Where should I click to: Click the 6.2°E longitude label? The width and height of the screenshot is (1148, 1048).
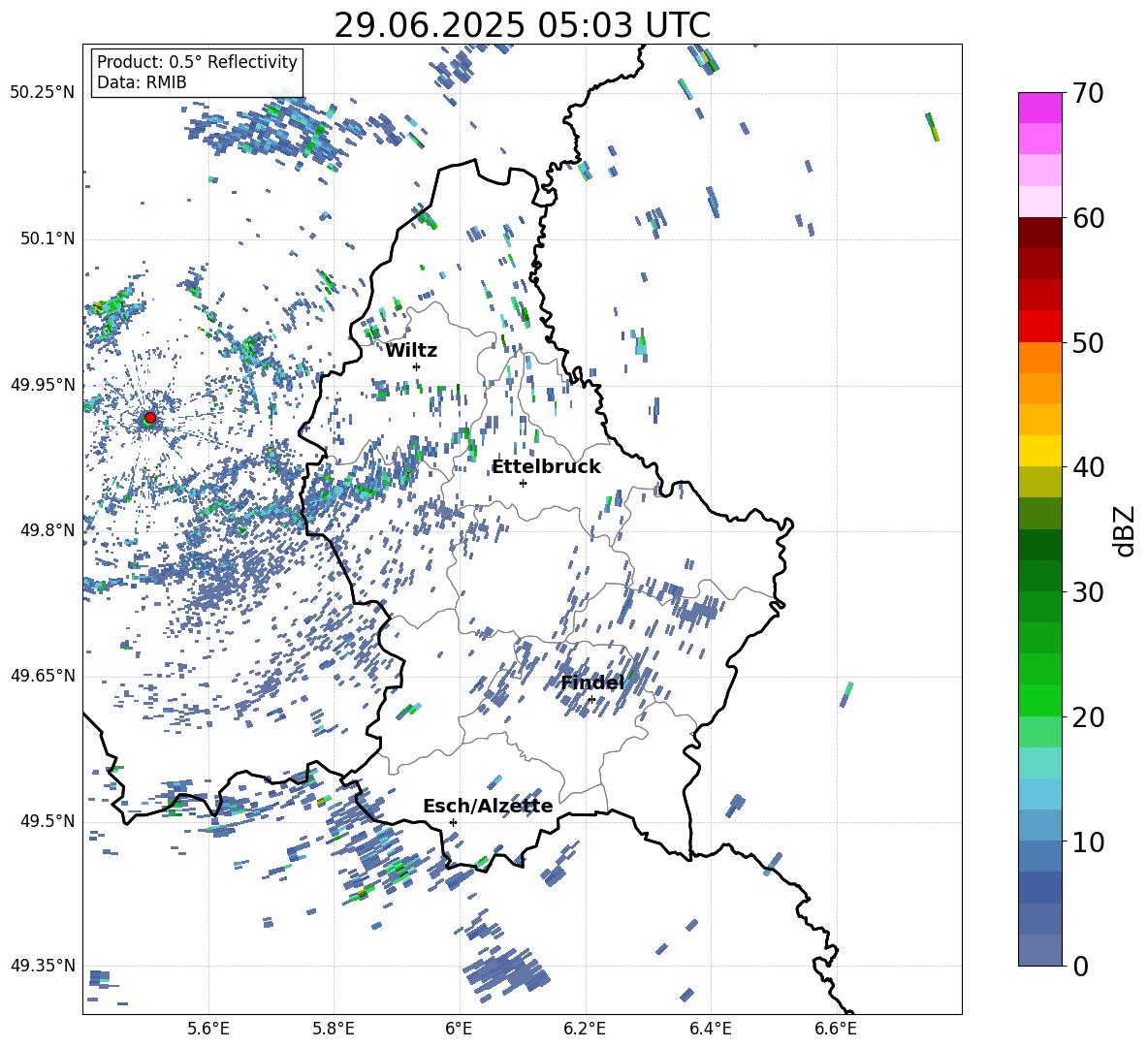point(585,1029)
